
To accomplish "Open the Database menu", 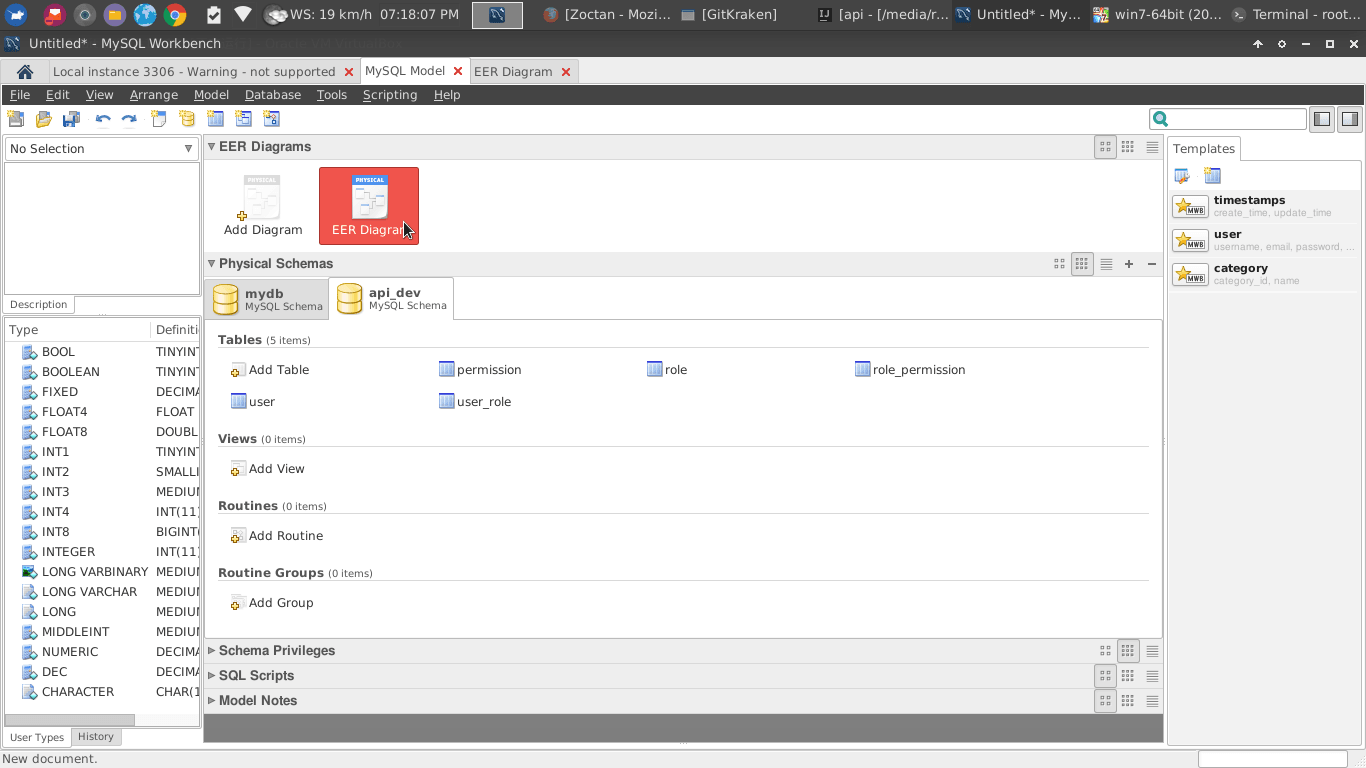I will tap(272, 95).
